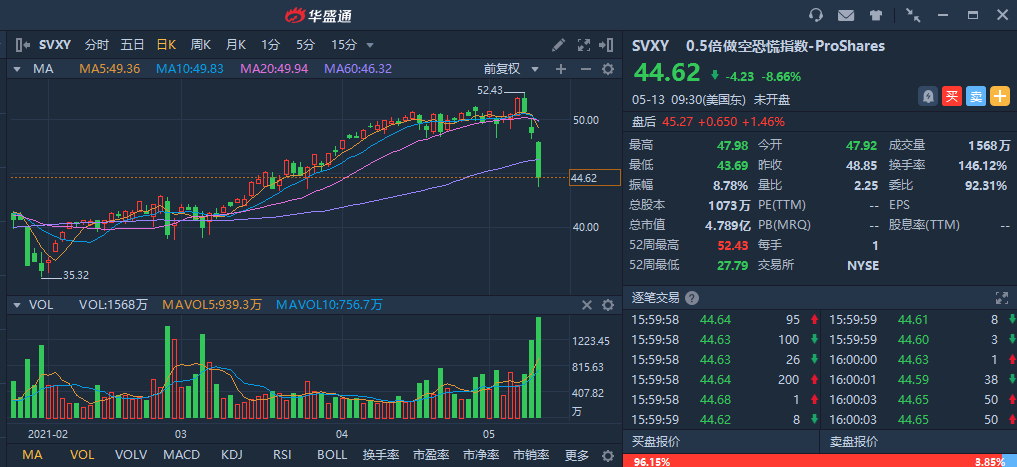Click the 44.62 current price tag on the price axis
Image resolution: width=1017 pixels, height=467 pixels.
click(x=595, y=178)
